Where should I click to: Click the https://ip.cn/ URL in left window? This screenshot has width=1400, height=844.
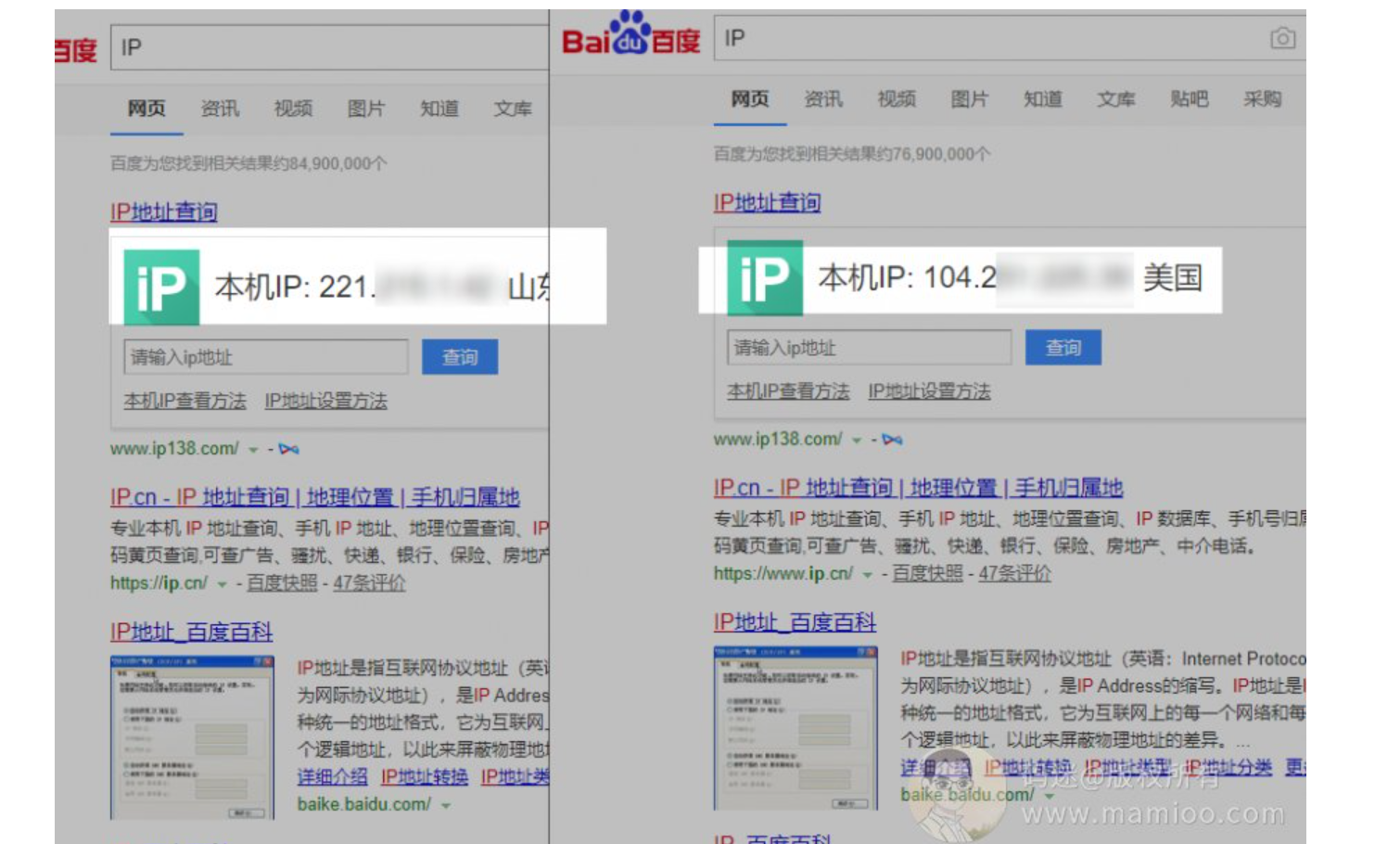pyautogui.click(x=159, y=583)
